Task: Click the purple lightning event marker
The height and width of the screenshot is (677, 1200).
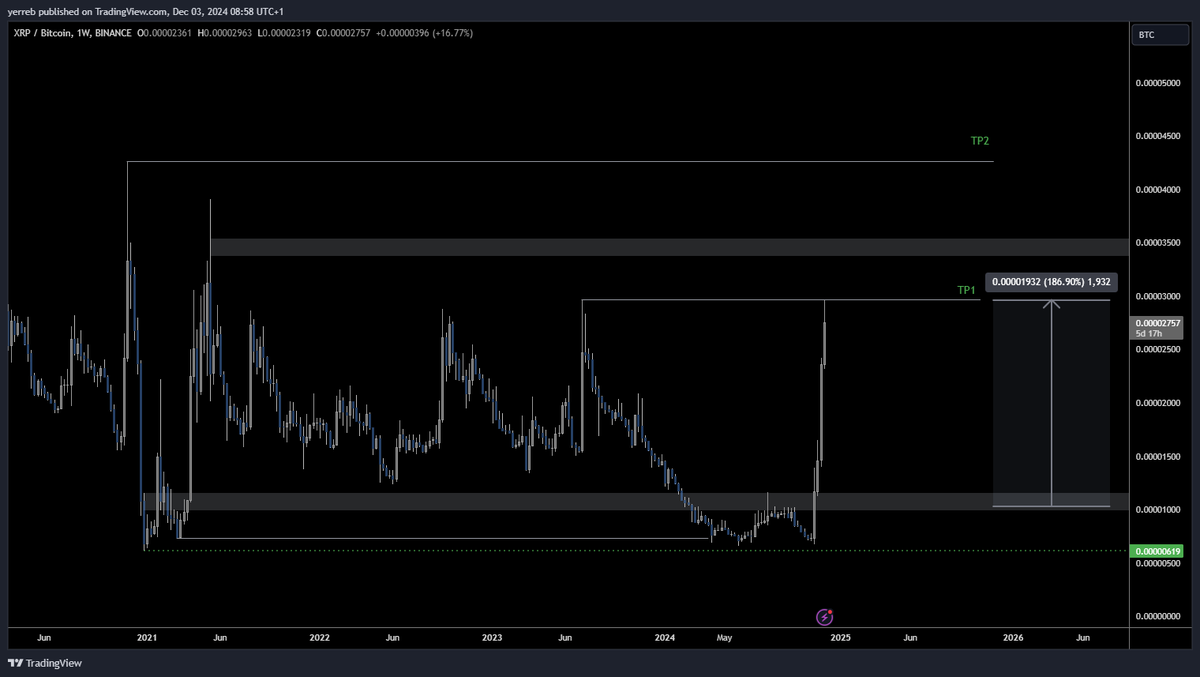Action: [825, 617]
